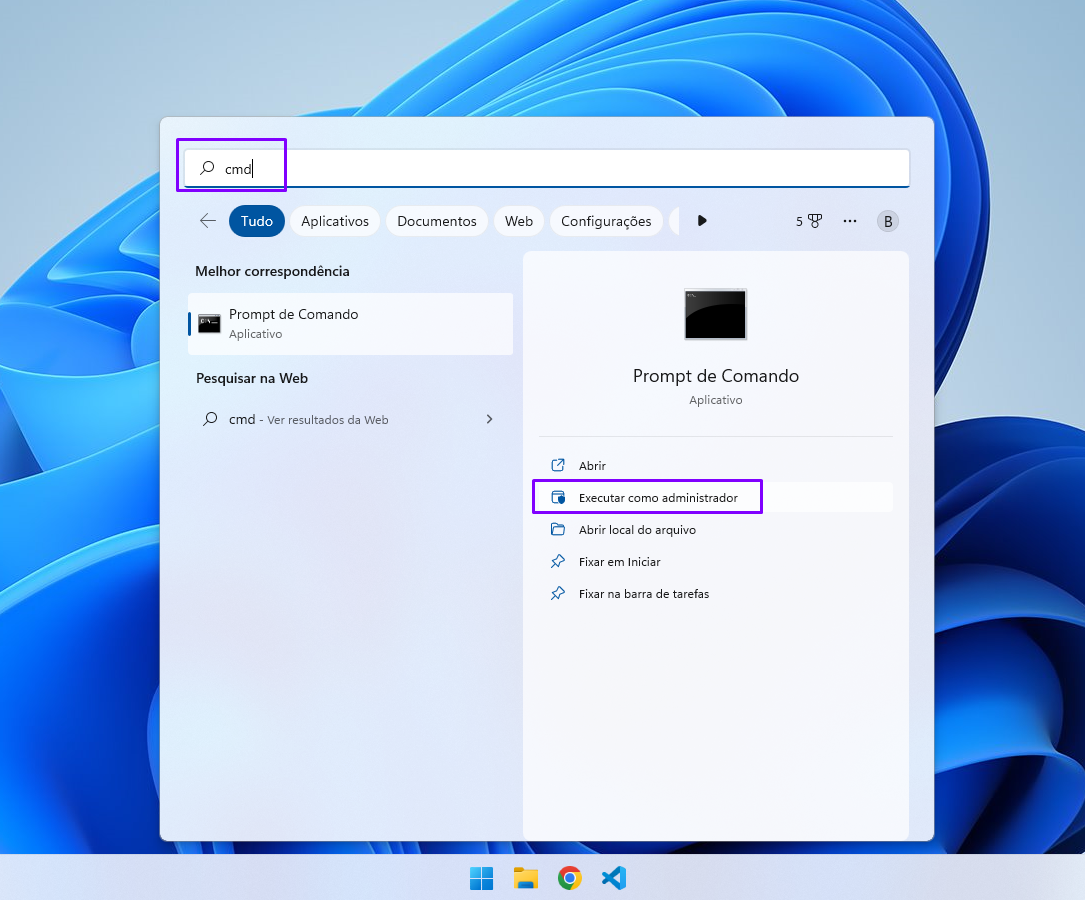This screenshot has width=1085, height=900.
Task: Click the admin shield icon
Action: tap(558, 497)
